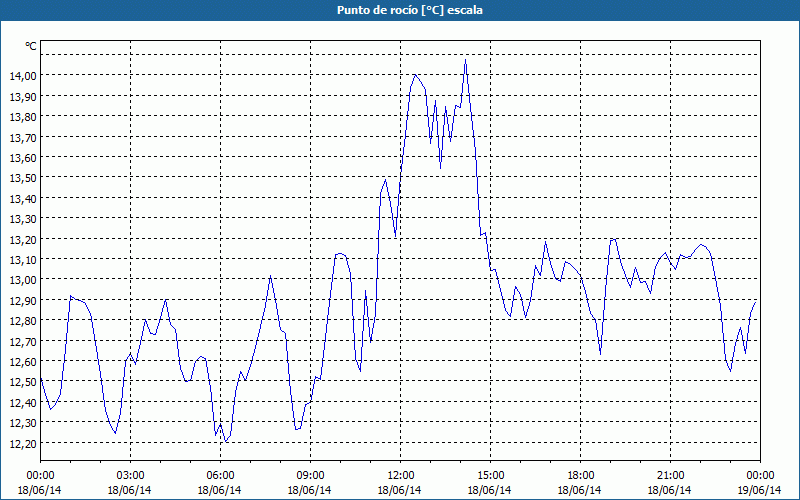
Task: Select the 09:00 time label
Action: click(x=310, y=476)
